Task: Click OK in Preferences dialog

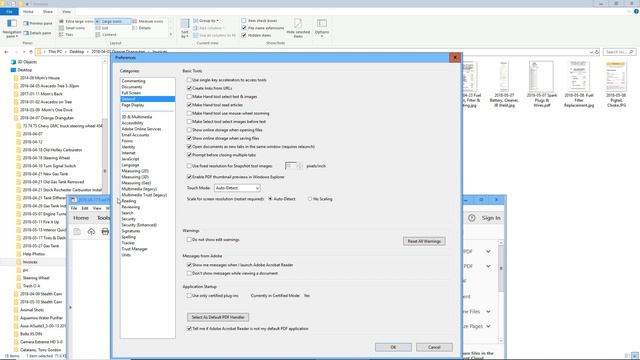Action: click(393, 347)
